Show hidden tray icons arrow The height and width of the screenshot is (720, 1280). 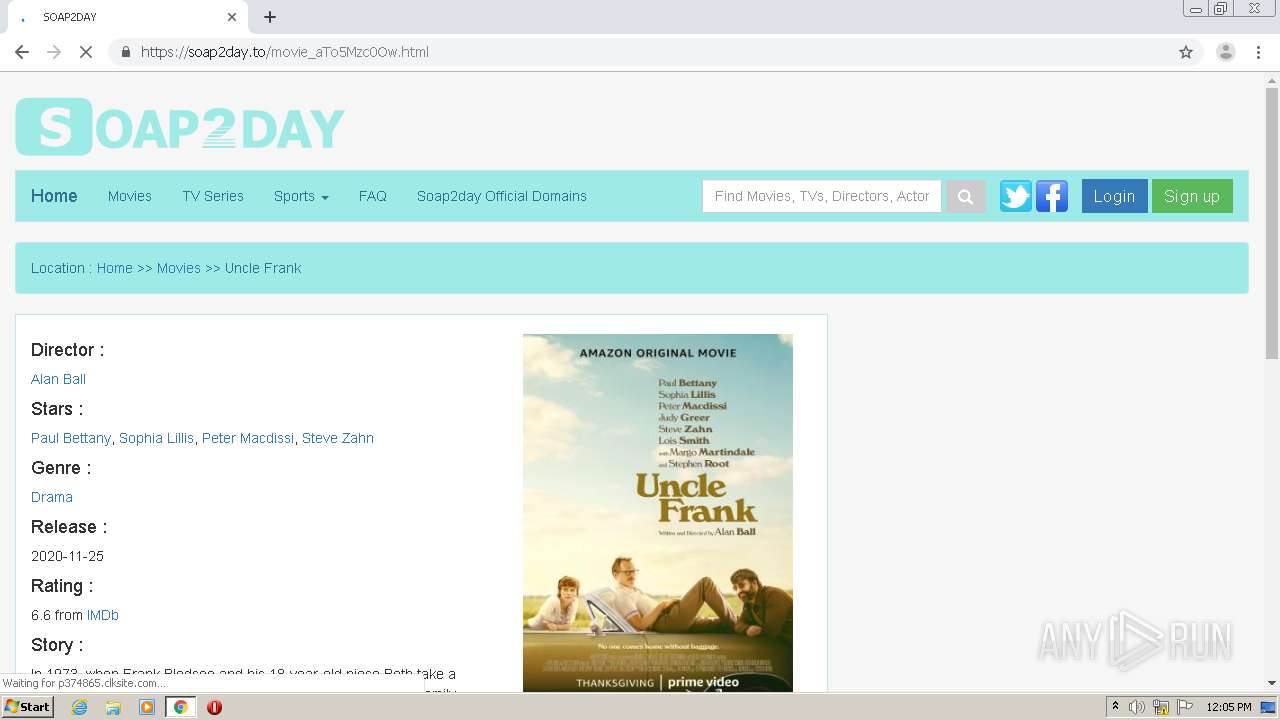(x=1115, y=707)
